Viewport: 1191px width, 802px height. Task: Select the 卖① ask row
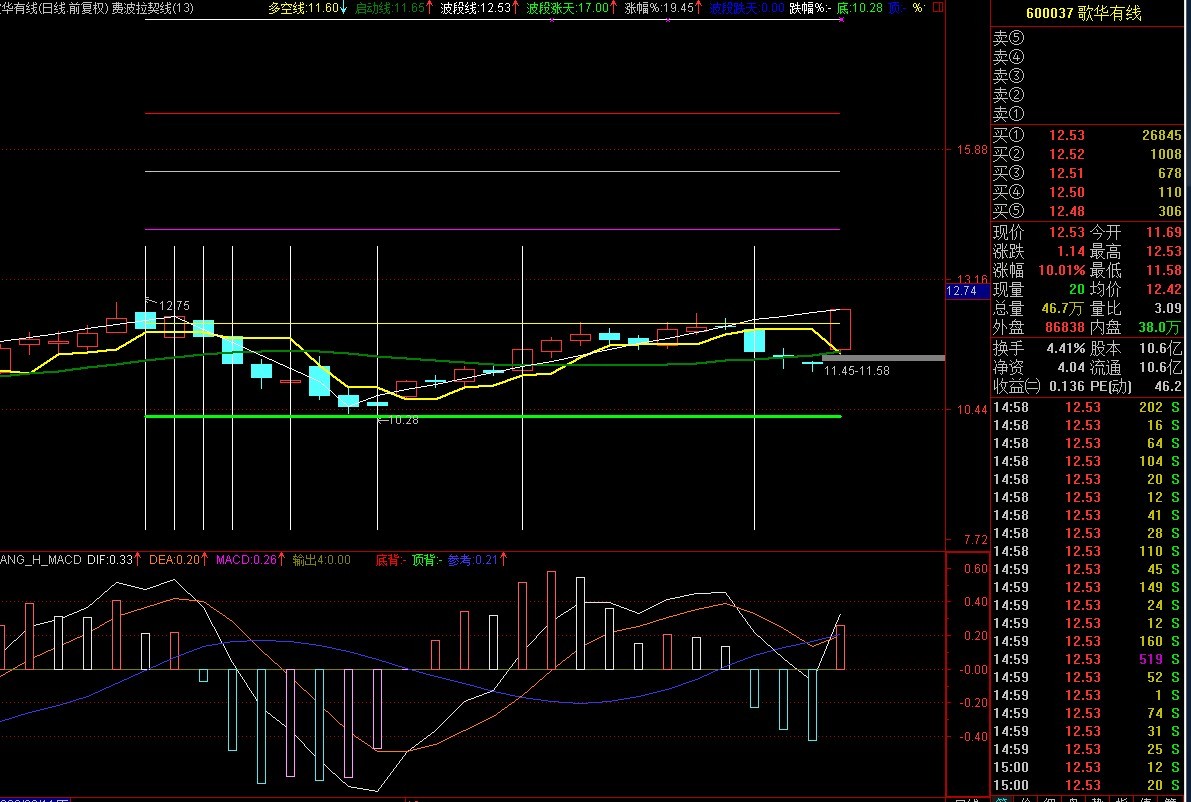(1088, 115)
